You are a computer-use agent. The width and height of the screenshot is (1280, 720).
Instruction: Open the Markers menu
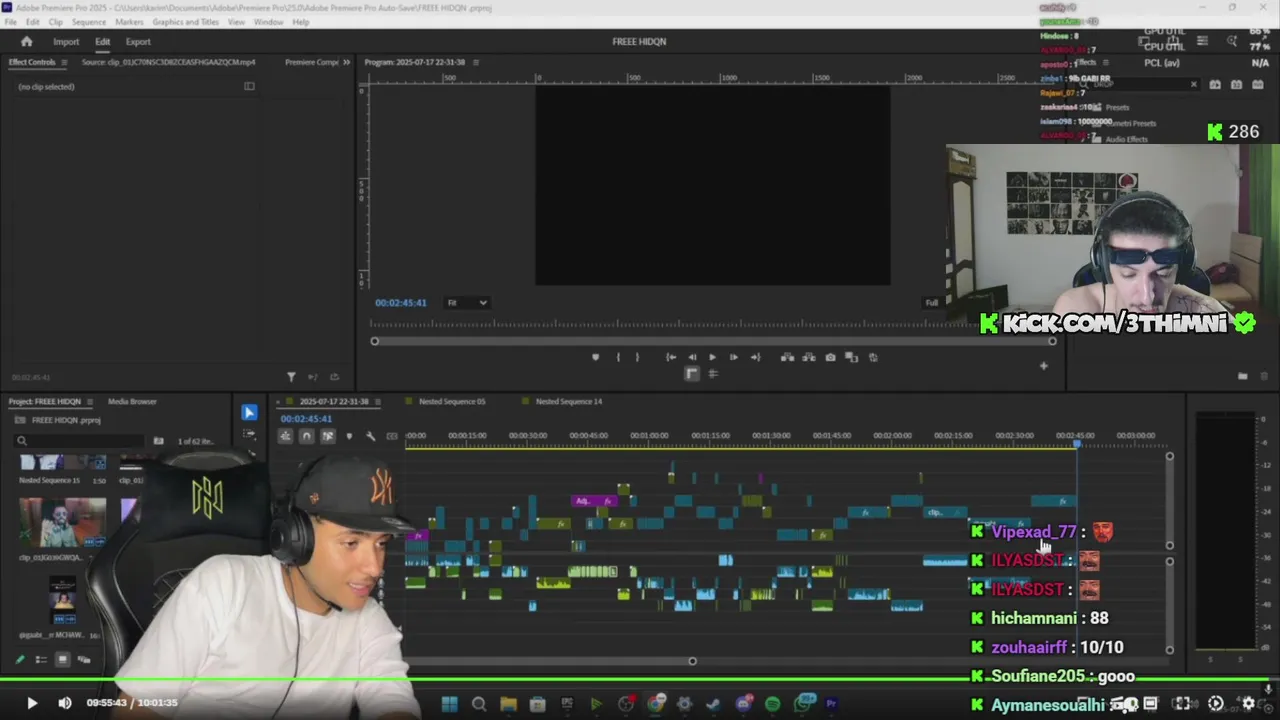pyautogui.click(x=129, y=22)
